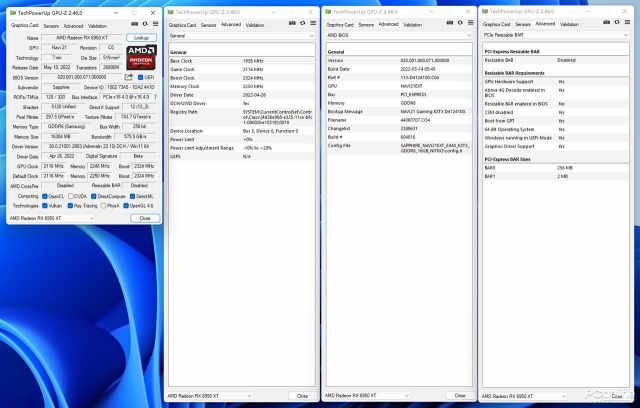Image resolution: width=640 pixels, height=408 pixels.
Task: Save BIOS using the export icon beside UEFI
Action: pyautogui.click(x=129, y=77)
